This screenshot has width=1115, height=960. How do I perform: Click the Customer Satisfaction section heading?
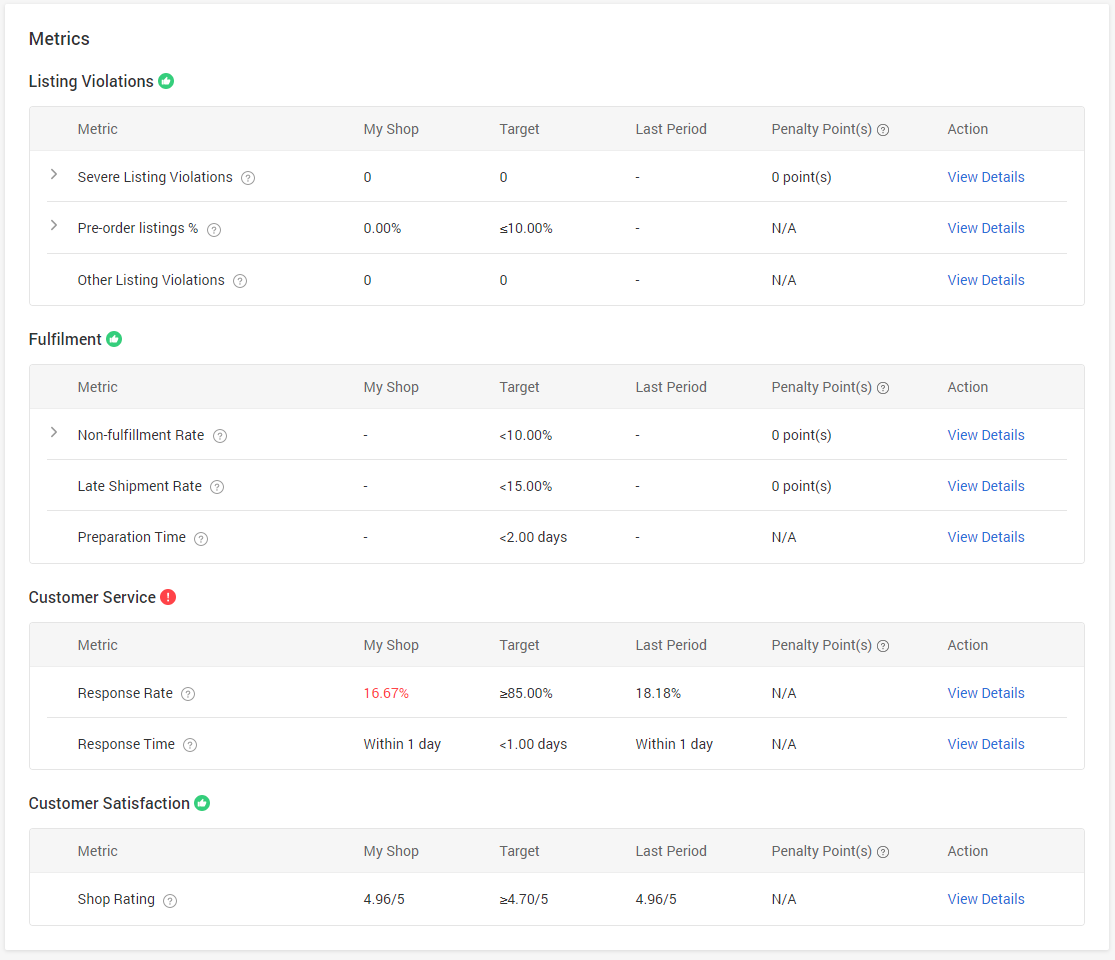pos(109,803)
